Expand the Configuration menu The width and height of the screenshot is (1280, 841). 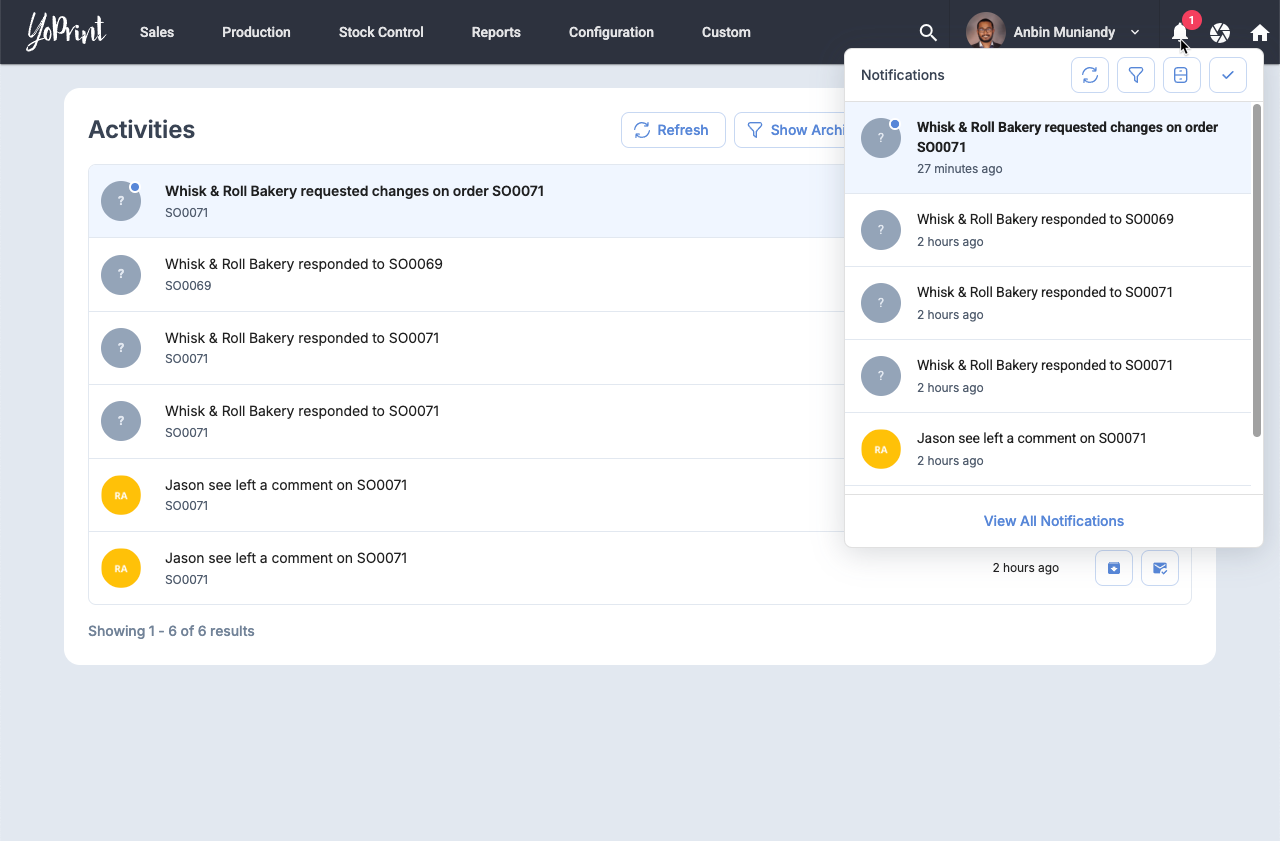click(x=611, y=32)
